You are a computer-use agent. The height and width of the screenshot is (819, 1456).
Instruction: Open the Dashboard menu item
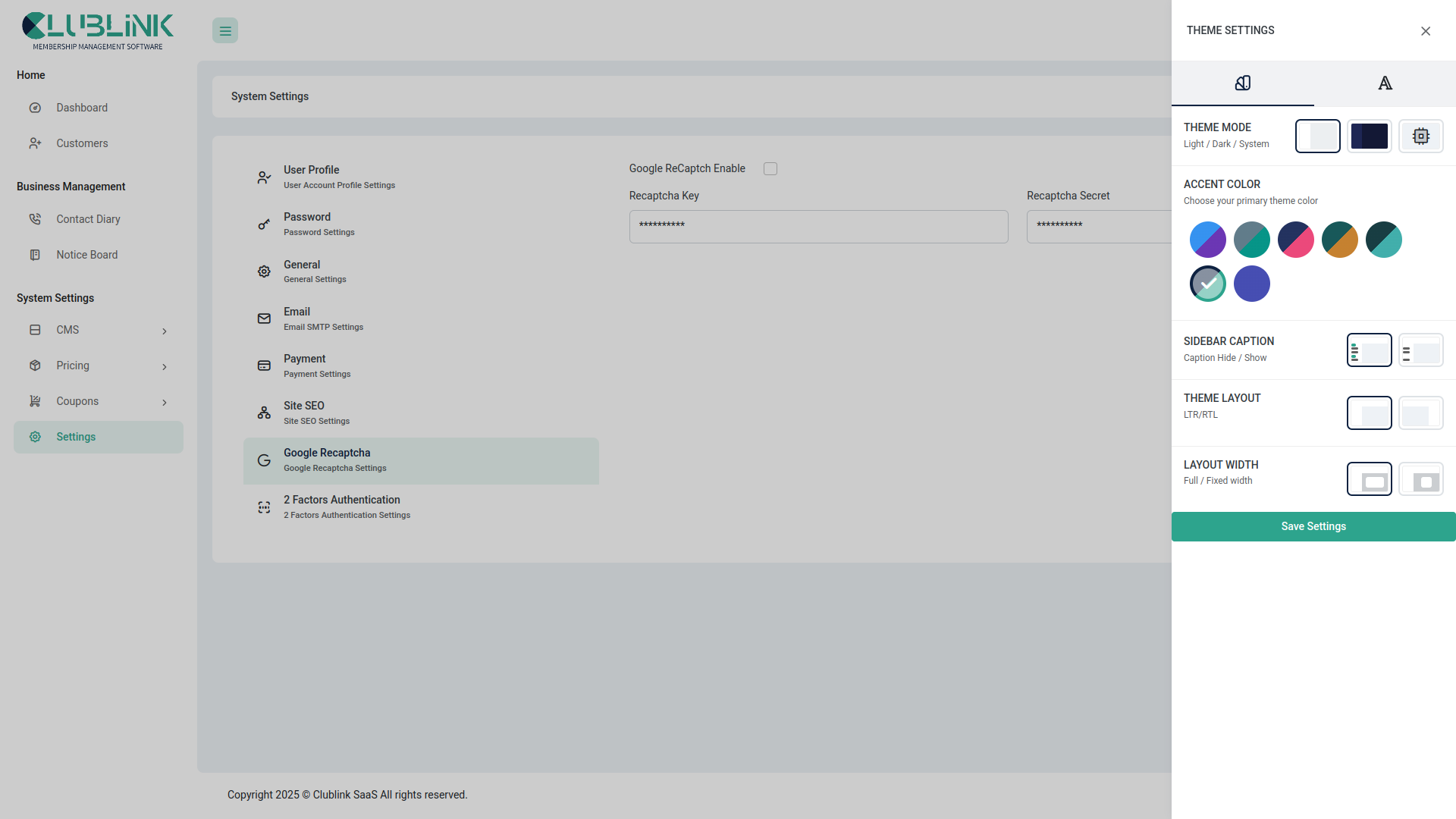coord(82,107)
